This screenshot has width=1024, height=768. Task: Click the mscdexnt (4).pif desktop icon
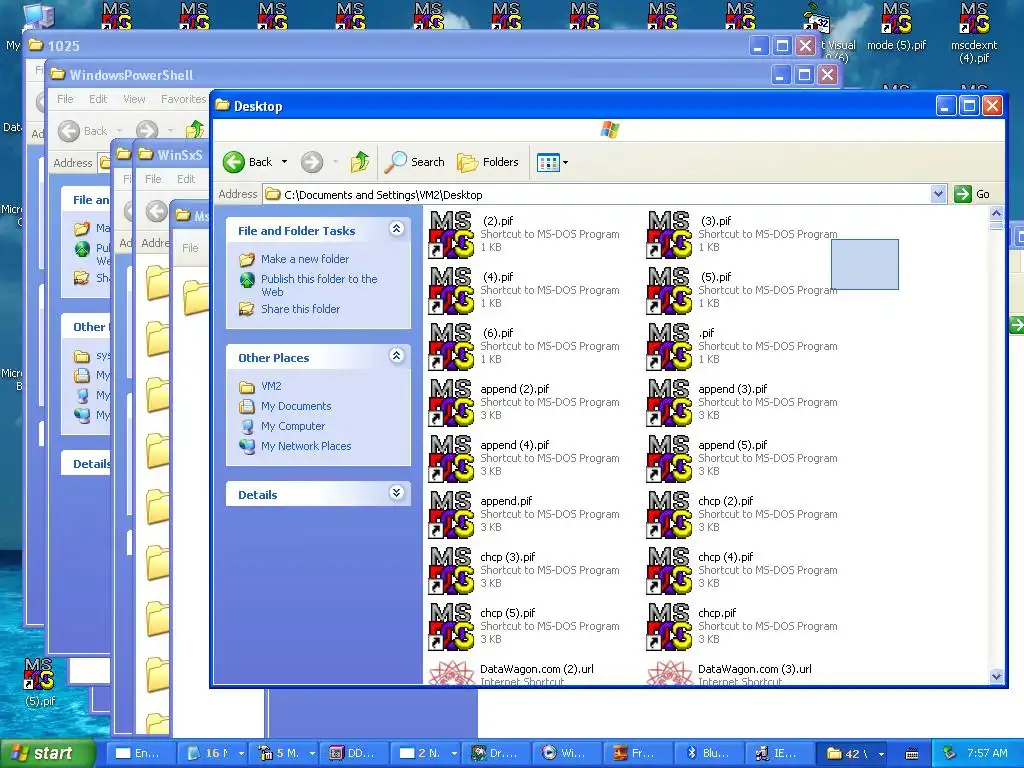coord(974,33)
